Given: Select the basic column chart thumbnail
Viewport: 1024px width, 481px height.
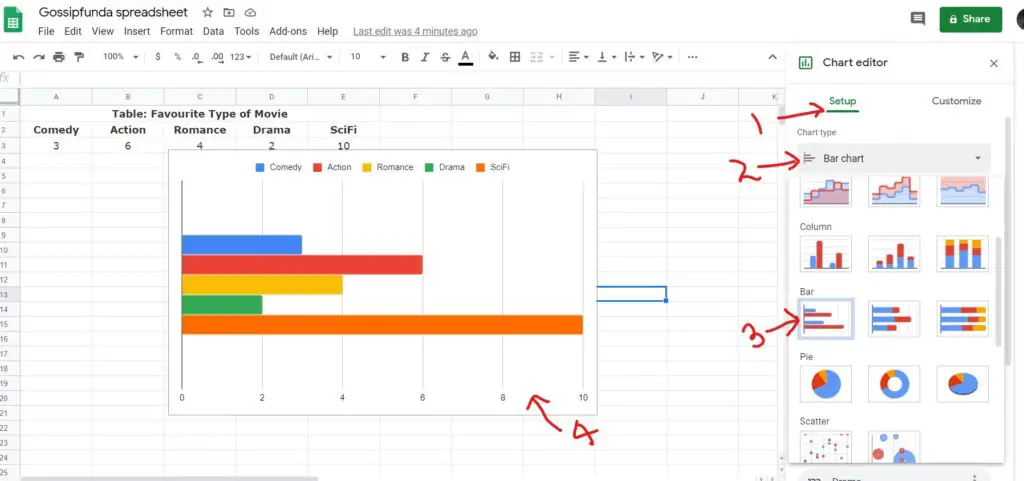Looking at the screenshot, I should (825, 254).
